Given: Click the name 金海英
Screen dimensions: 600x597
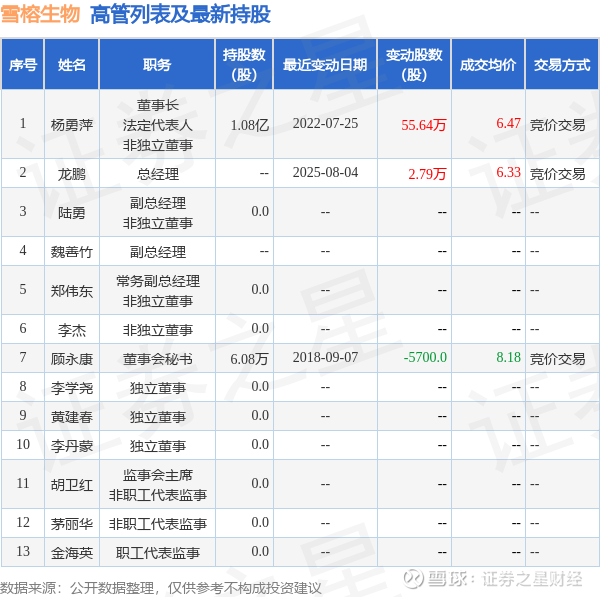Looking at the screenshot, I should [x=72, y=553].
